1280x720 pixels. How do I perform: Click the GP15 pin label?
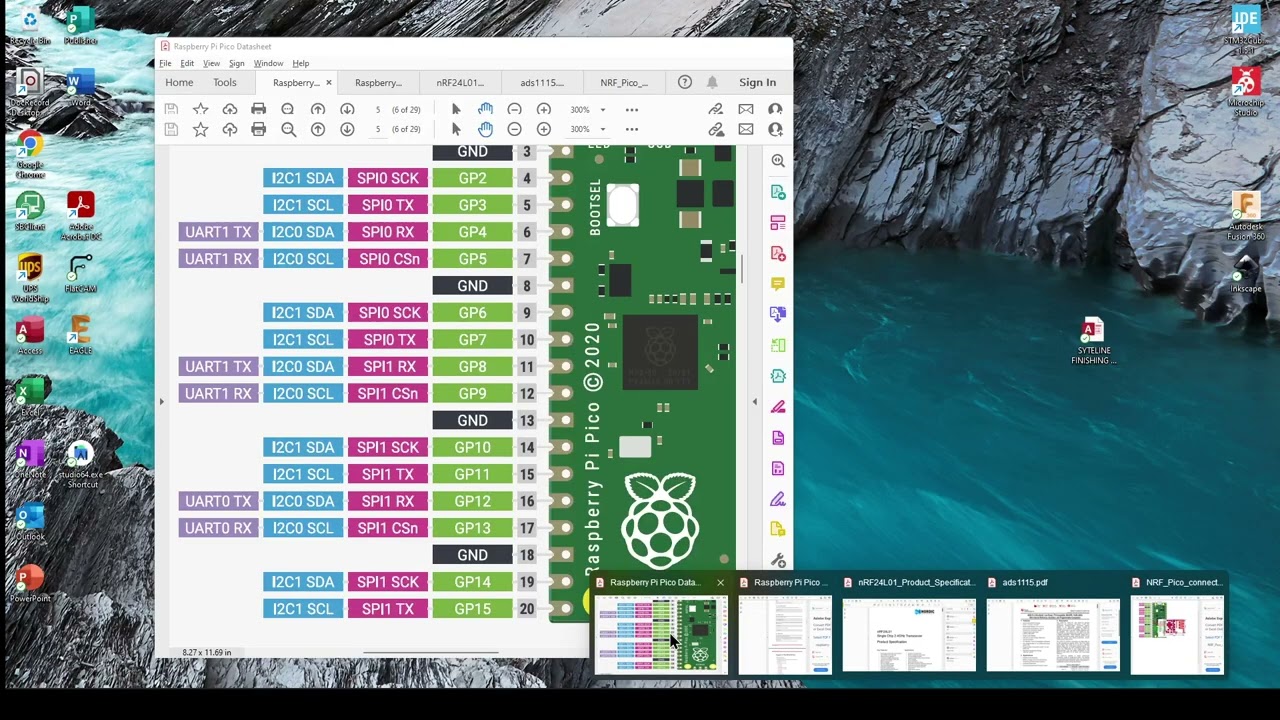click(x=472, y=609)
